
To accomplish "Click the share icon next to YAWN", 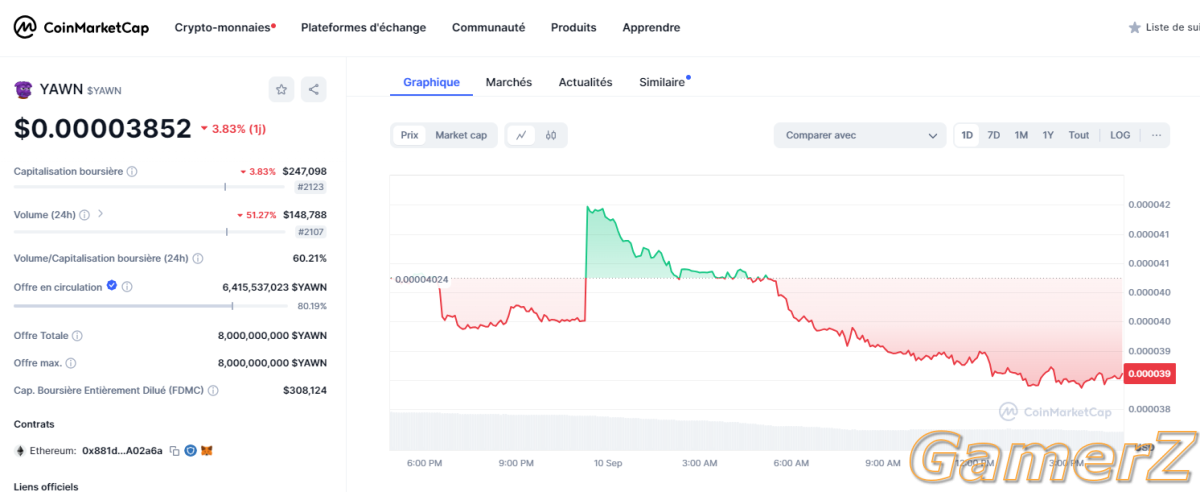I will click(314, 90).
